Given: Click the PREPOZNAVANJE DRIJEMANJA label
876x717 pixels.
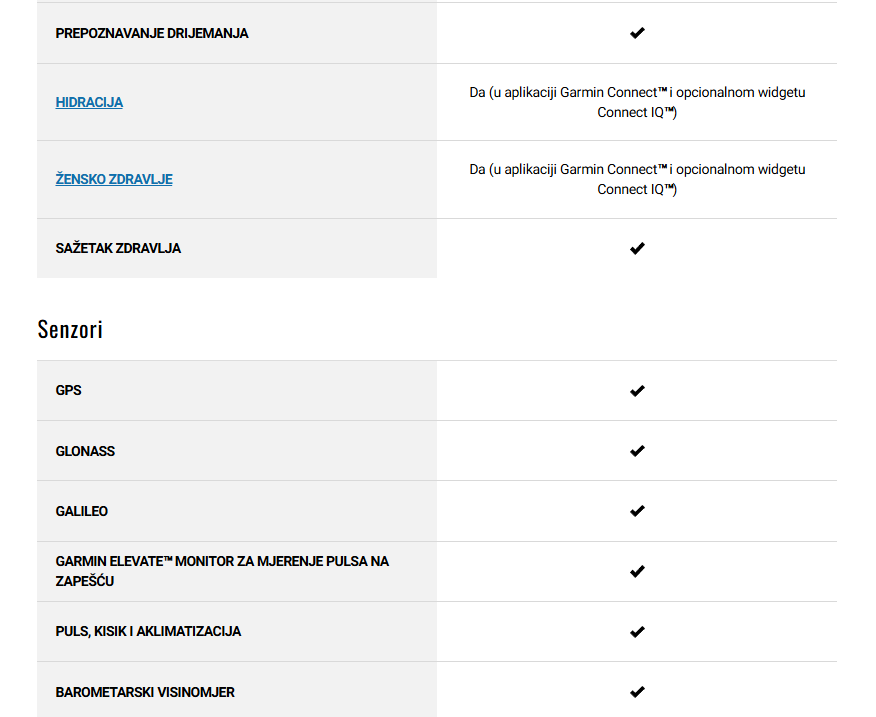Looking at the screenshot, I should click(152, 34).
